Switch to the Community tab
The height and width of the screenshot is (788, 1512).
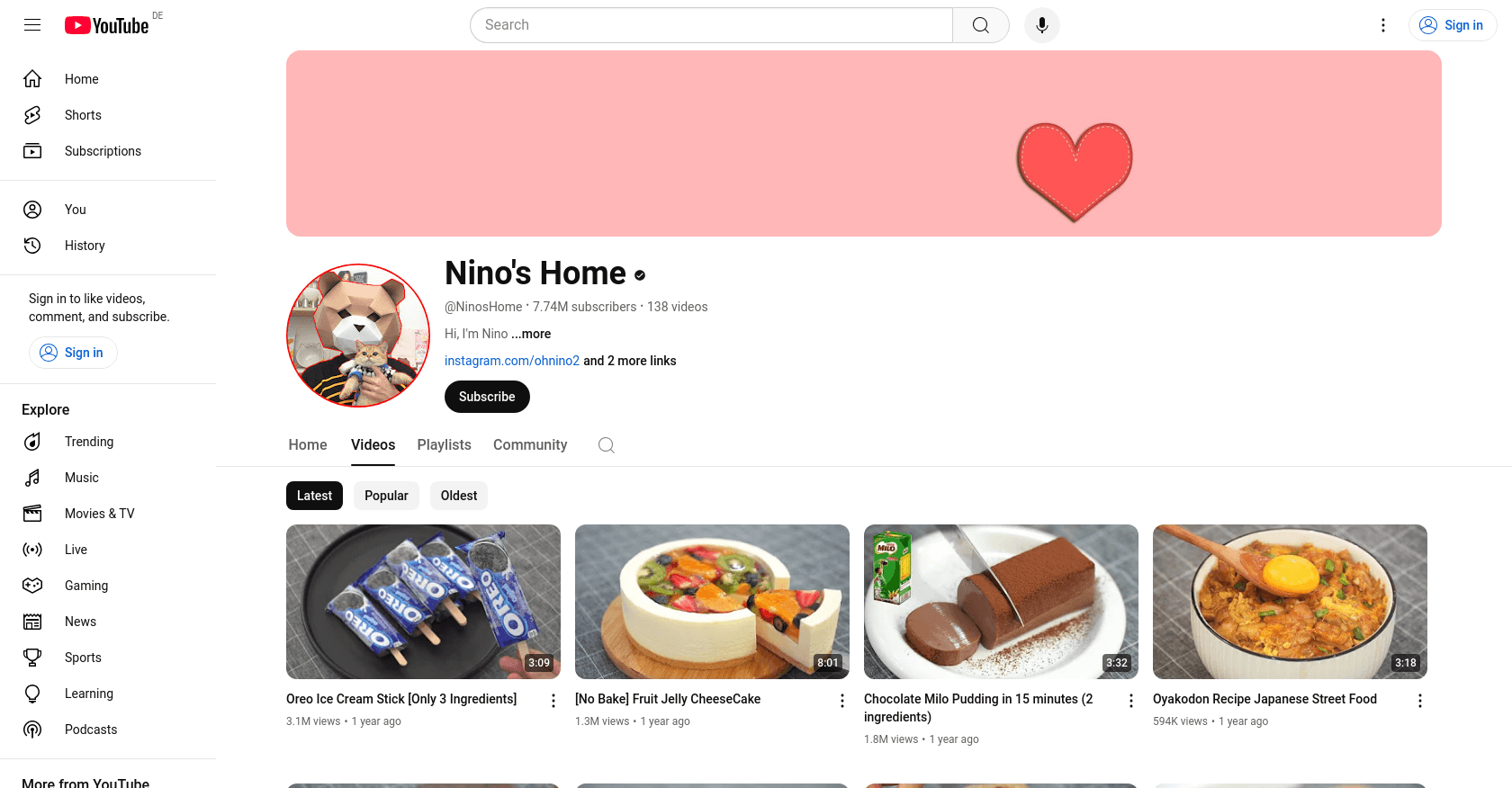(x=530, y=445)
